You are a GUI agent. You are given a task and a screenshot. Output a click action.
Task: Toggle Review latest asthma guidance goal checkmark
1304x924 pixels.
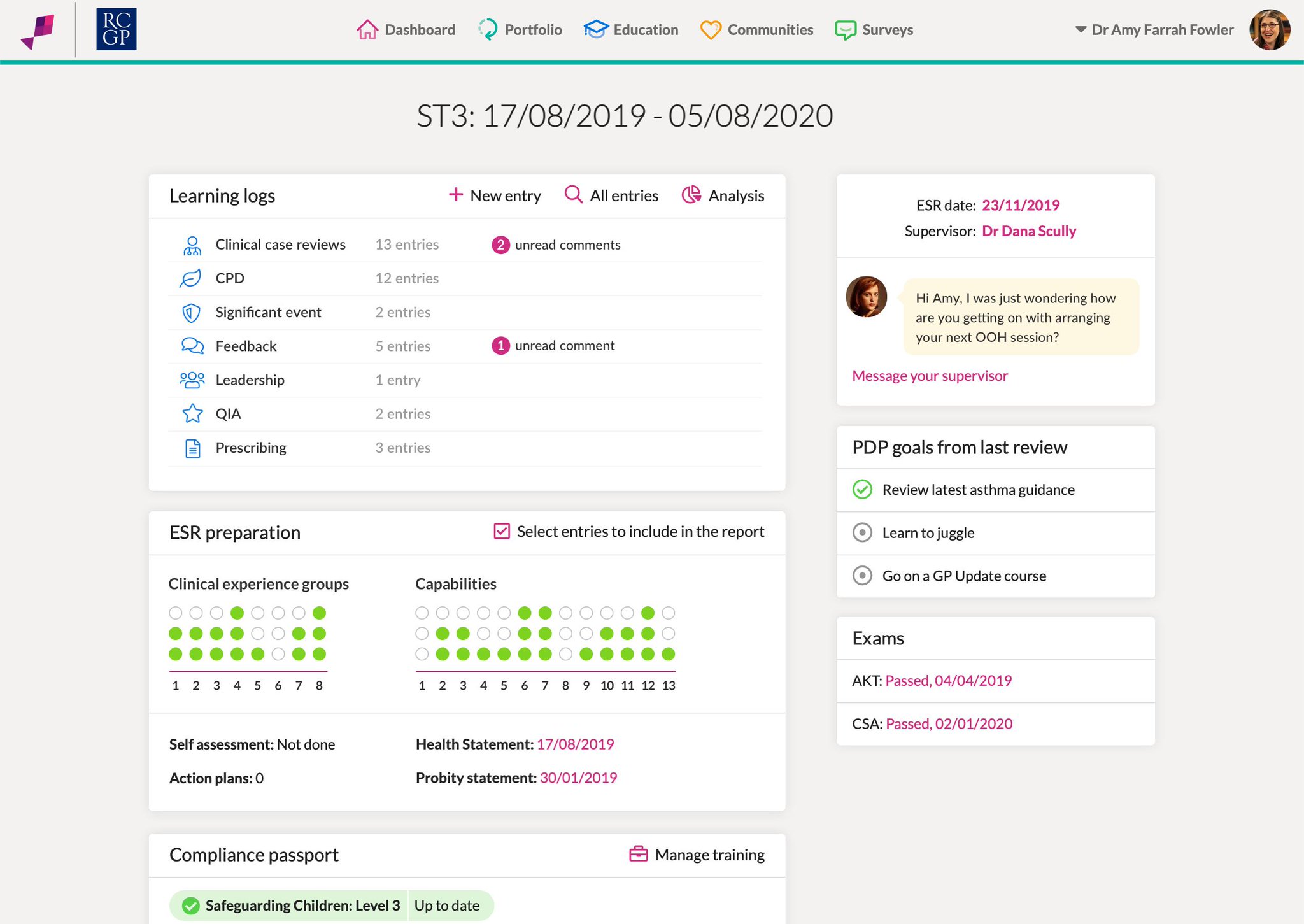tap(862, 490)
